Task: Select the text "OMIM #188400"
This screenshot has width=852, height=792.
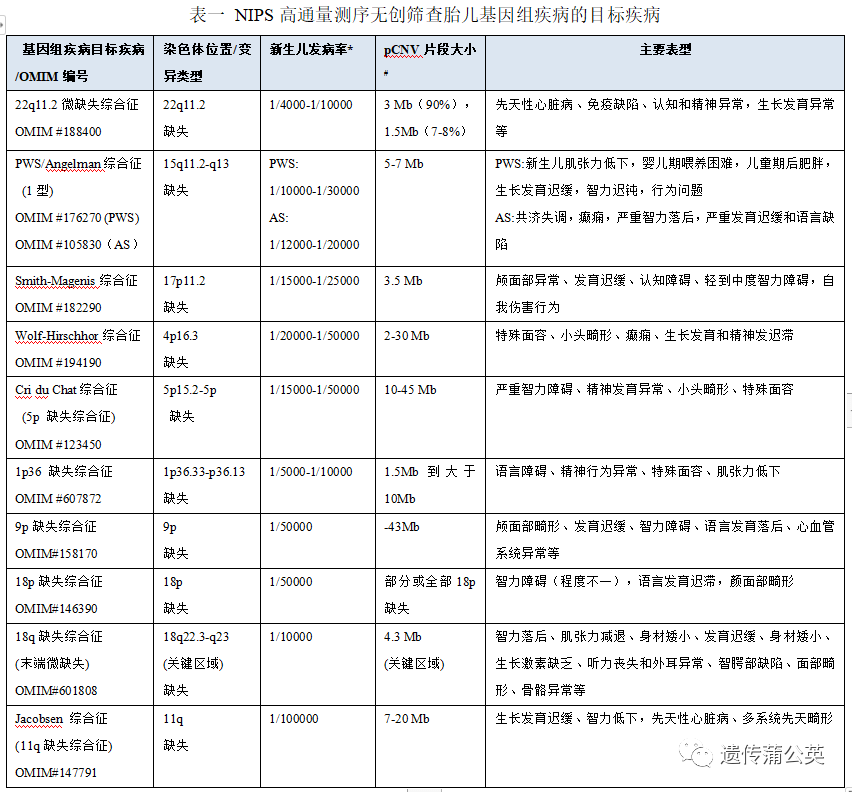Action: click(x=58, y=132)
